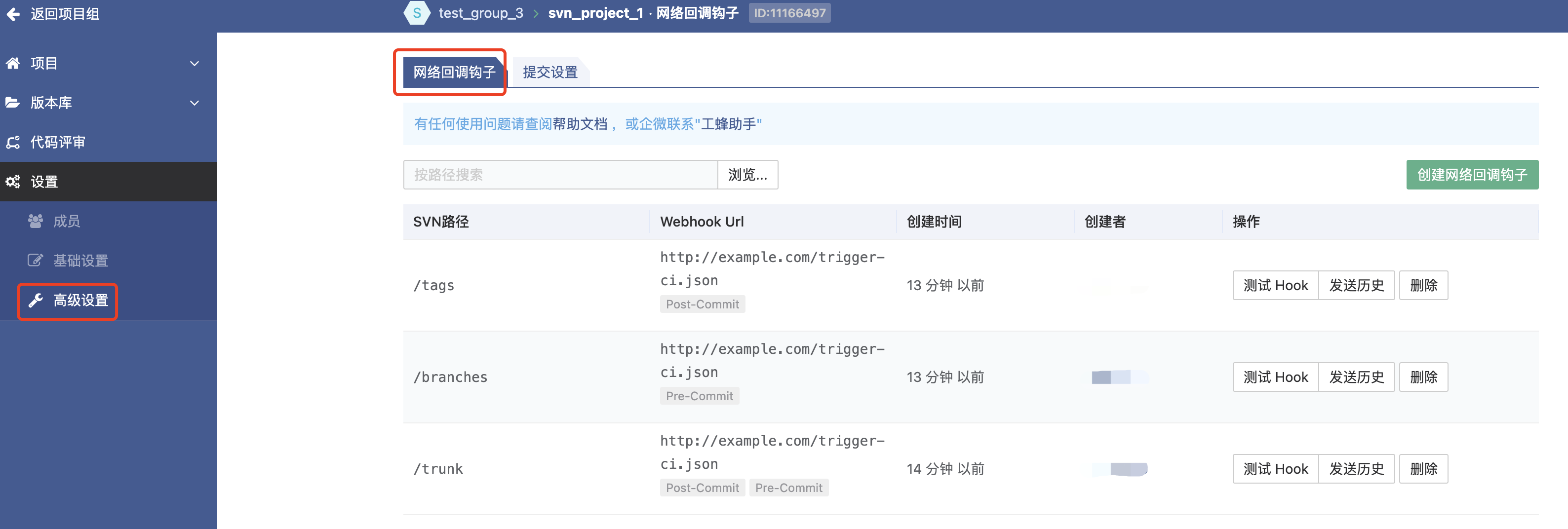Expand the 项目 sidebar chevron
This screenshot has width=1568, height=529.
(195, 63)
